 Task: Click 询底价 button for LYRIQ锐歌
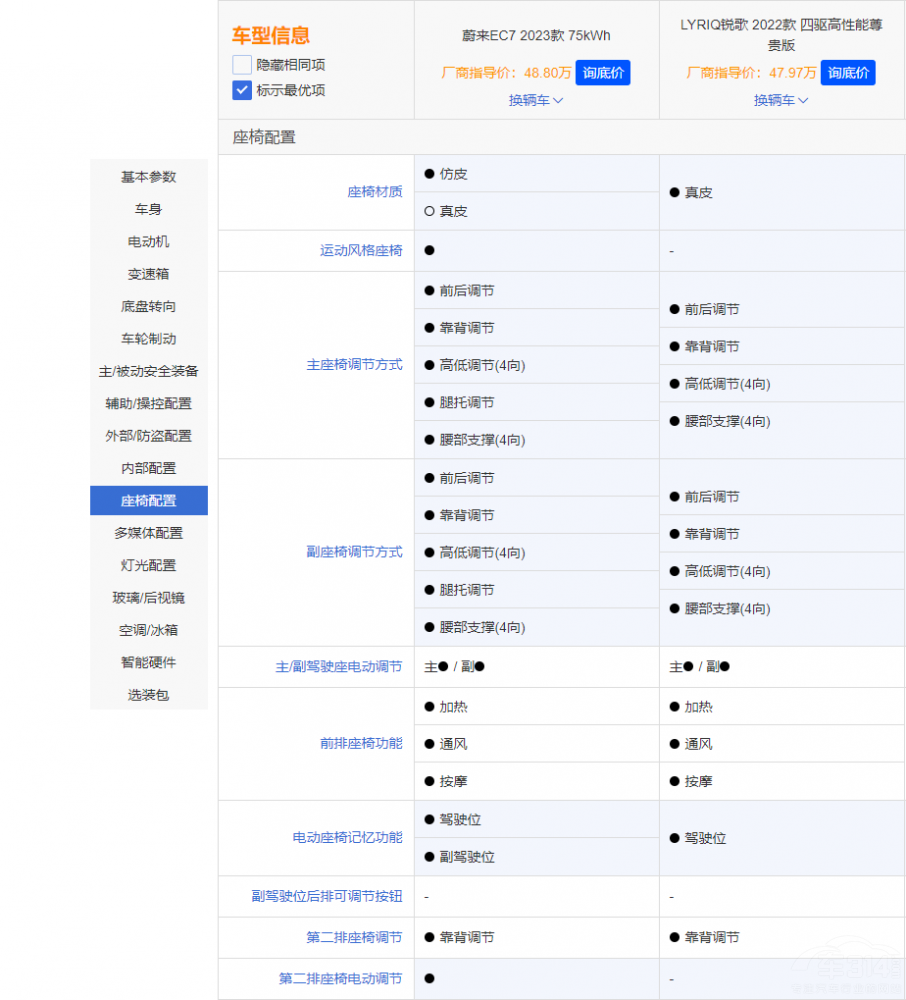click(848, 73)
